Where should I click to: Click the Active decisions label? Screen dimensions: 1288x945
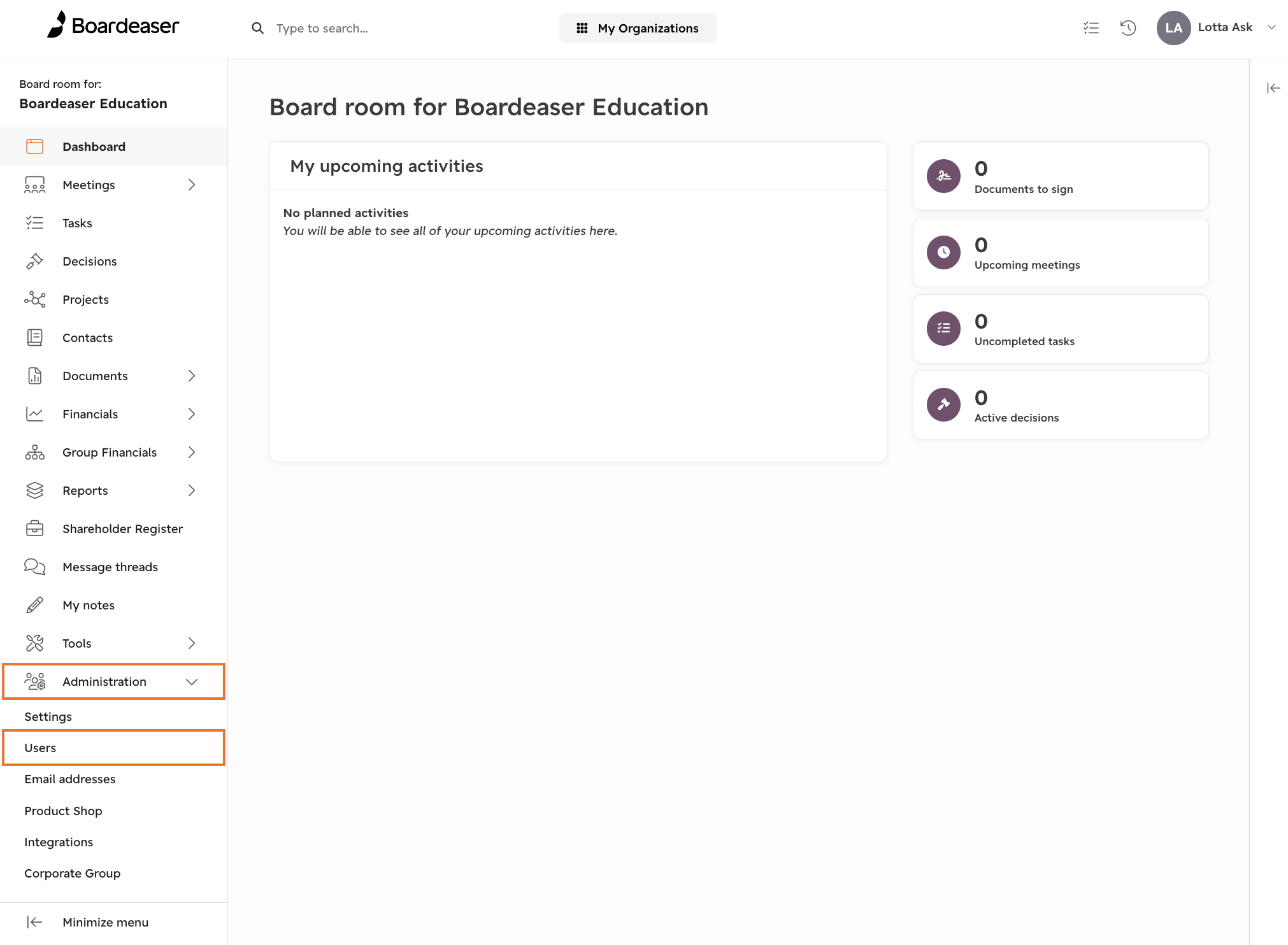[x=1017, y=418]
